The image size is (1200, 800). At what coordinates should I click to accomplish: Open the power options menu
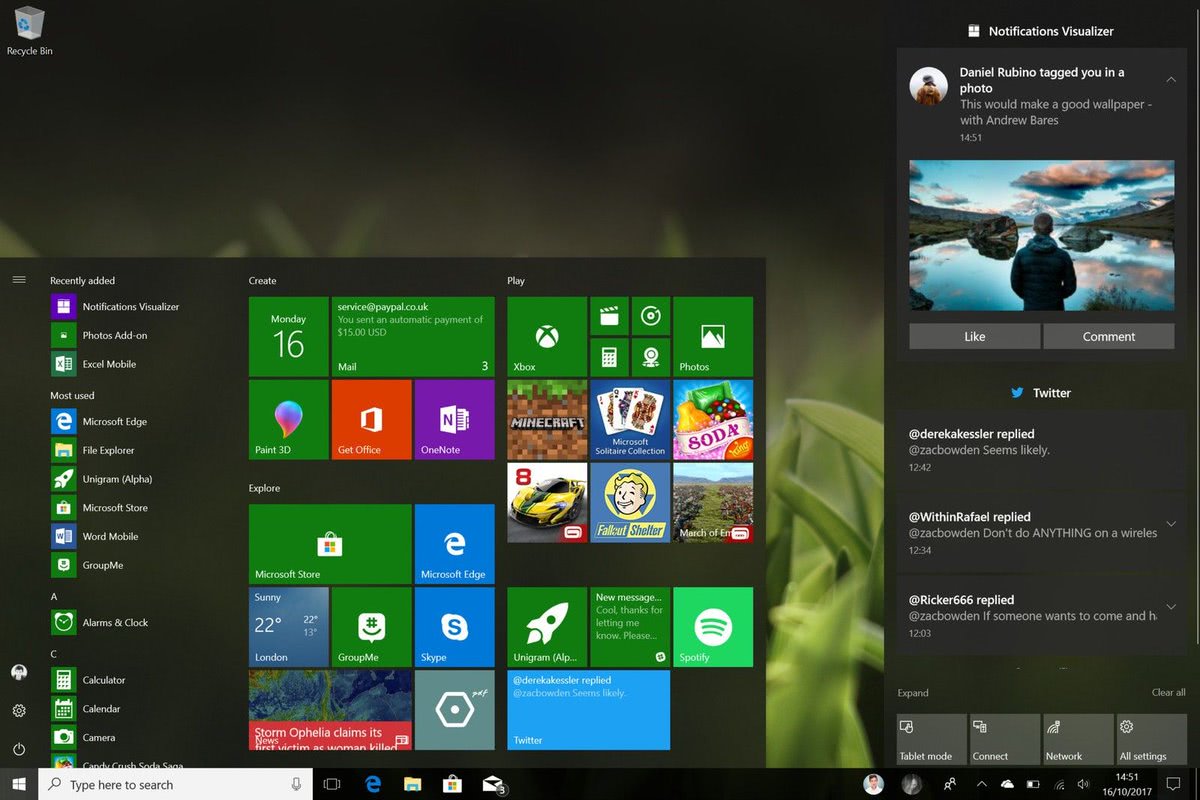(x=18, y=749)
